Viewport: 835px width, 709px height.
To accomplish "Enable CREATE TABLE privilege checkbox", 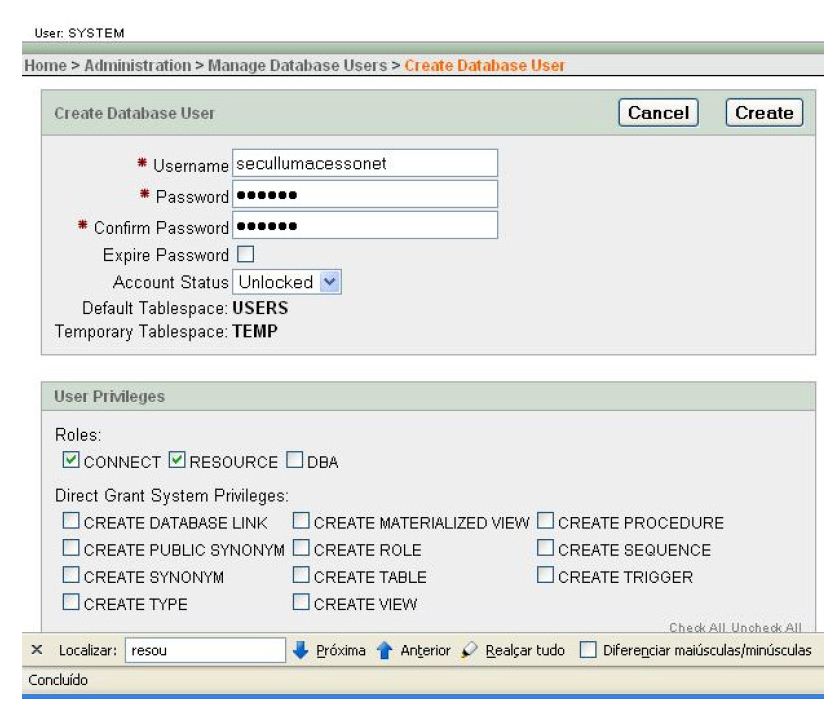I will coord(302,576).
